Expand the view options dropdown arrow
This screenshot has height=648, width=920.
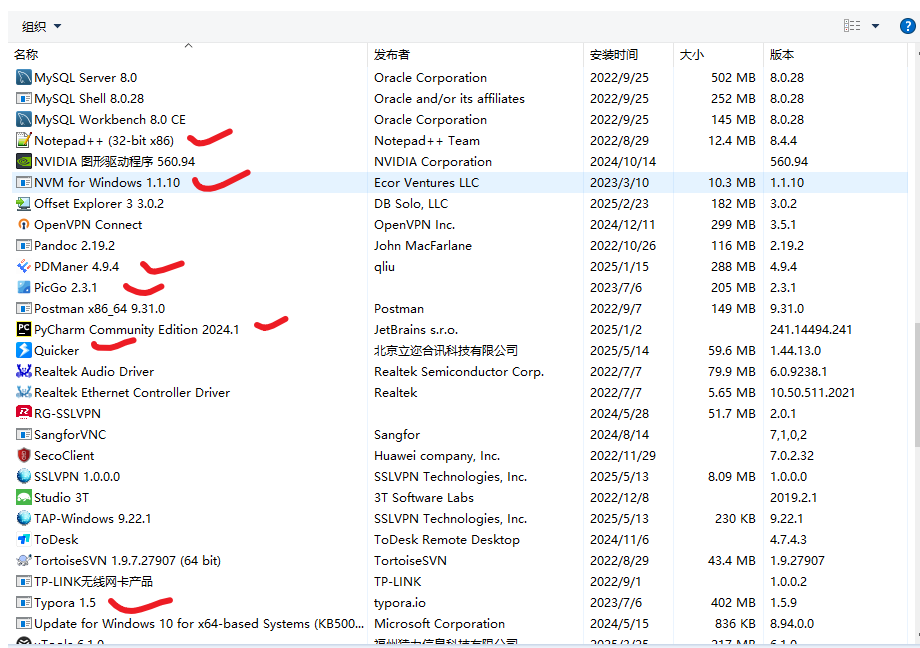coord(875,26)
